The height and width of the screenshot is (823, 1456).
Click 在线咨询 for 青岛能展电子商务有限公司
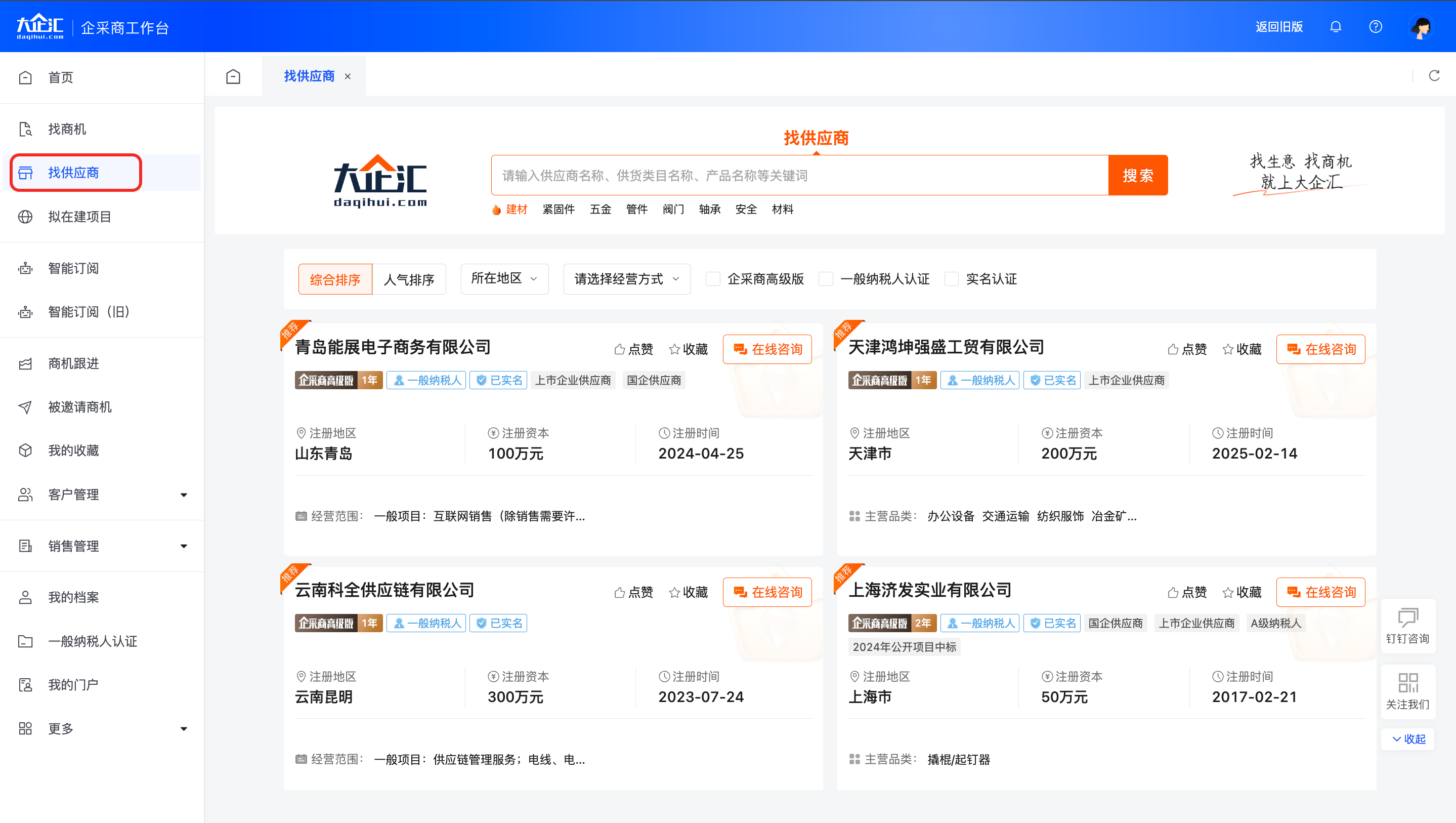tap(767, 349)
